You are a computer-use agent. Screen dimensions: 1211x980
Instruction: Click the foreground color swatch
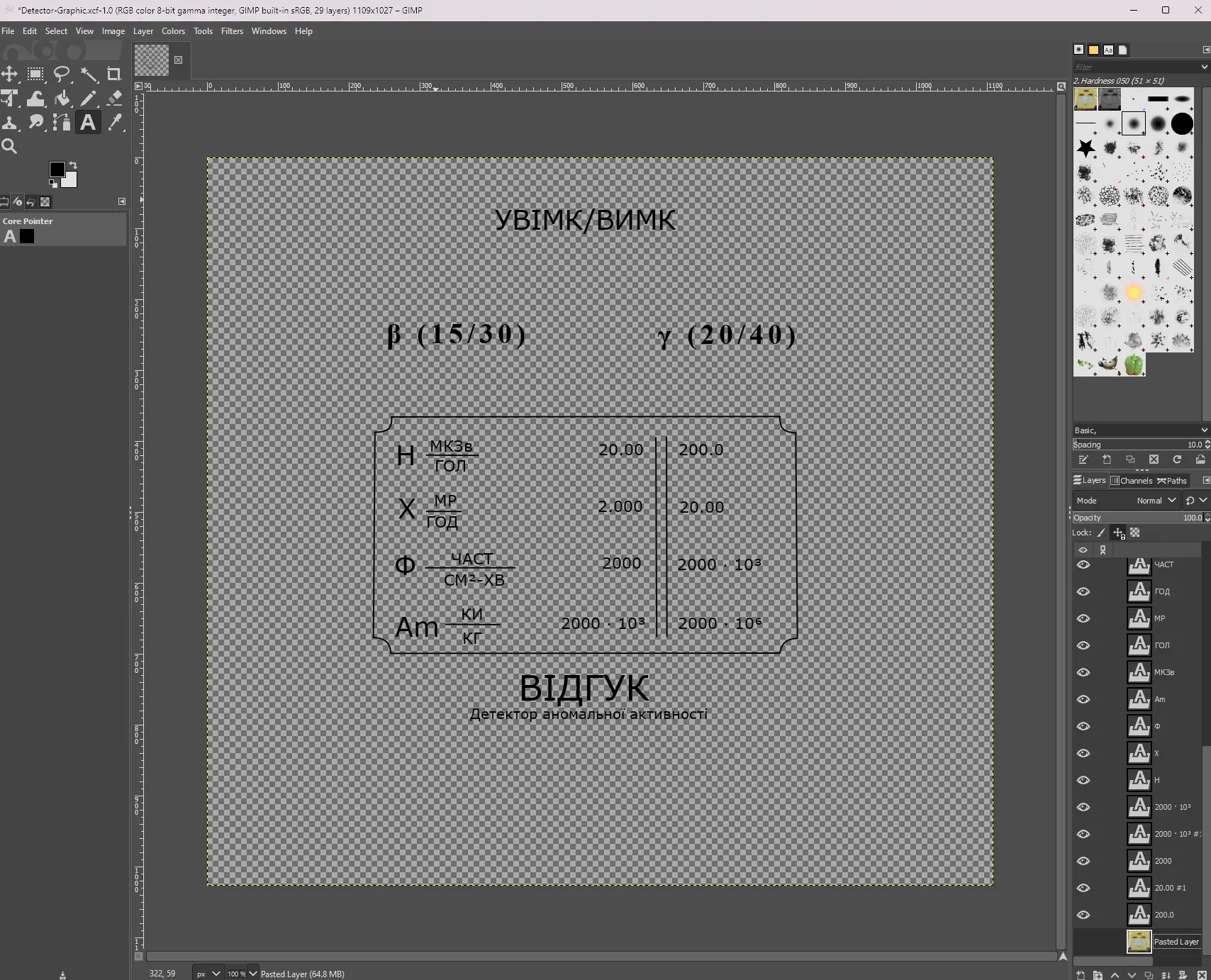click(x=57, y=169)
